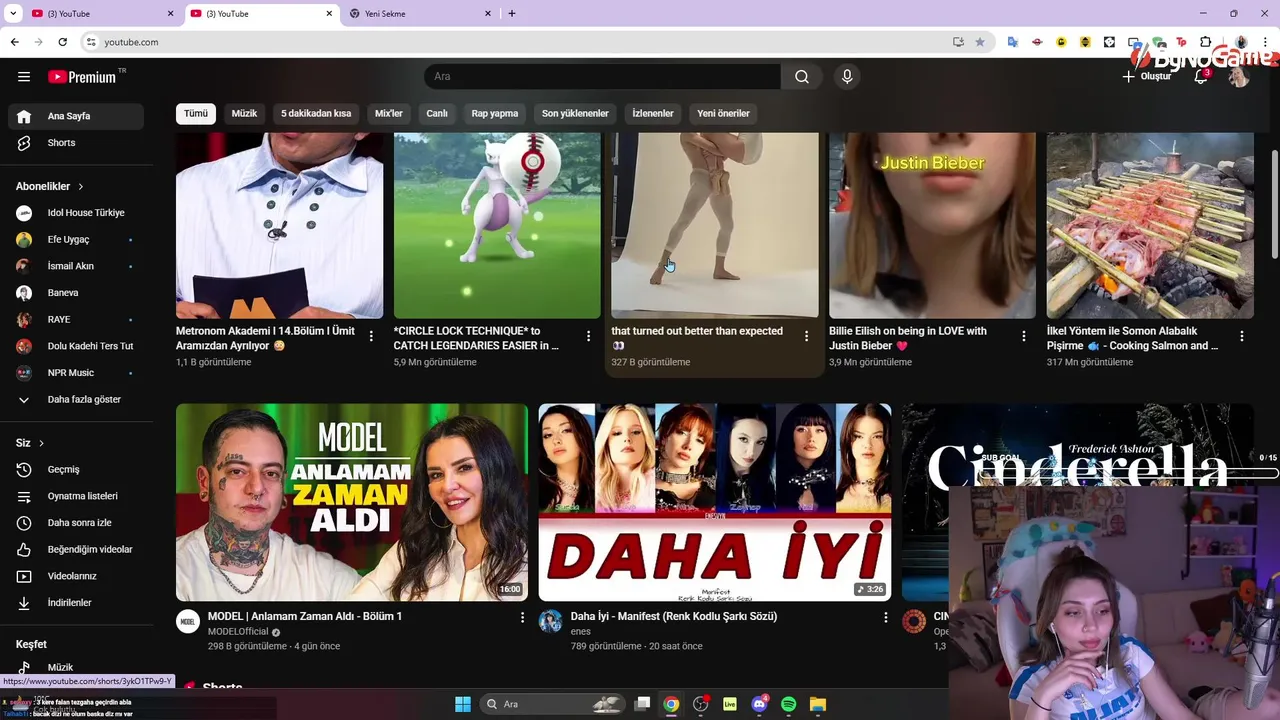Click the YouTube Premium logo

point(82,77)
